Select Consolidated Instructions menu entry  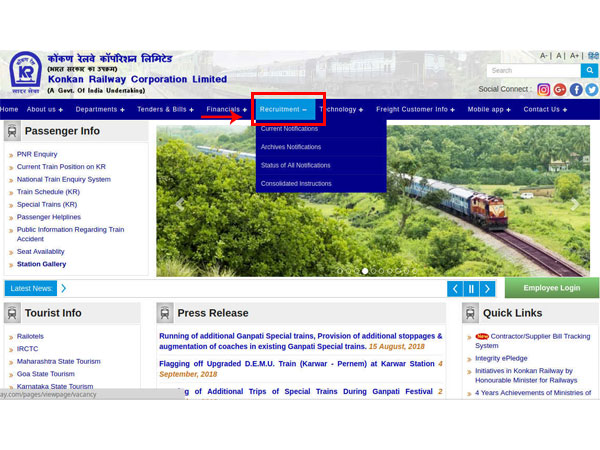[x=296, y=184]
